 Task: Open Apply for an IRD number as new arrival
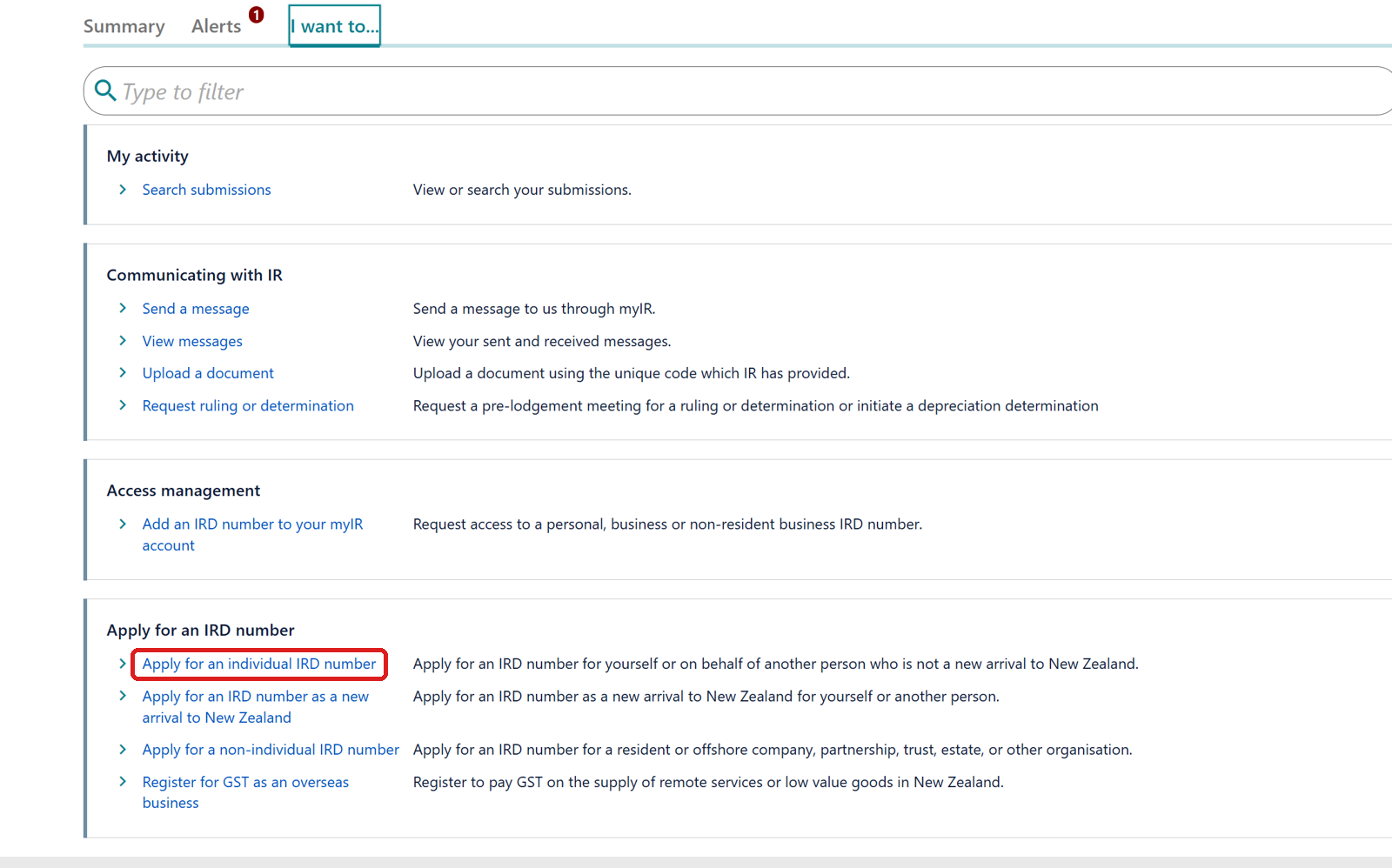pyautogui.click(x=256, y=707)
